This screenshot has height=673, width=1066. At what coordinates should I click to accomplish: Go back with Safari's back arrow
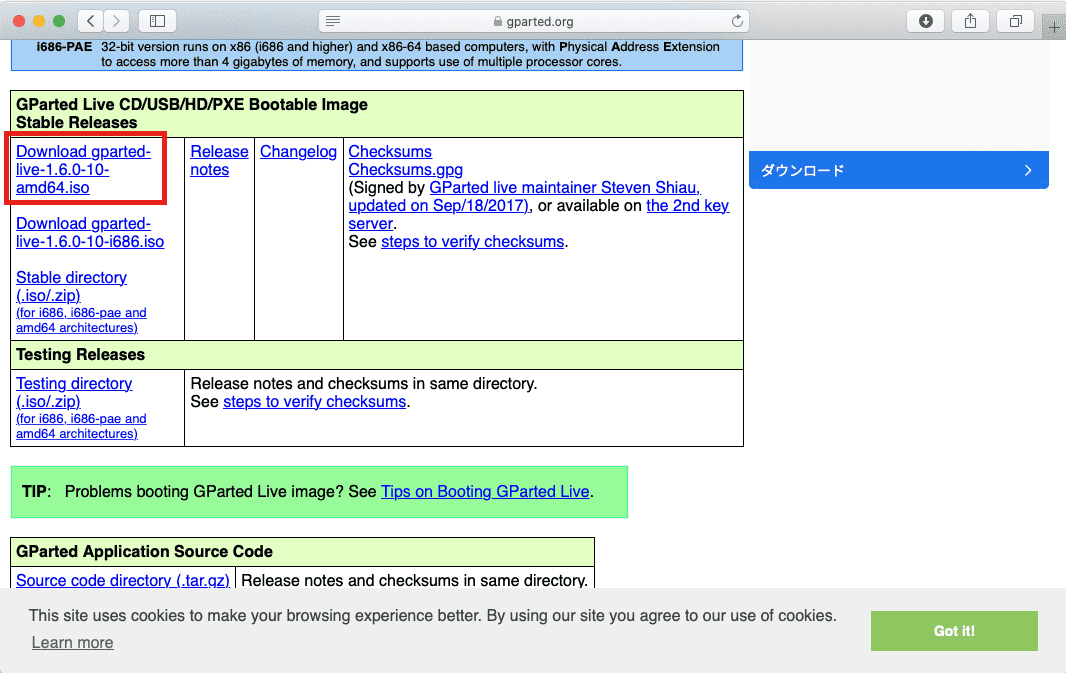[x=90, y=21]
